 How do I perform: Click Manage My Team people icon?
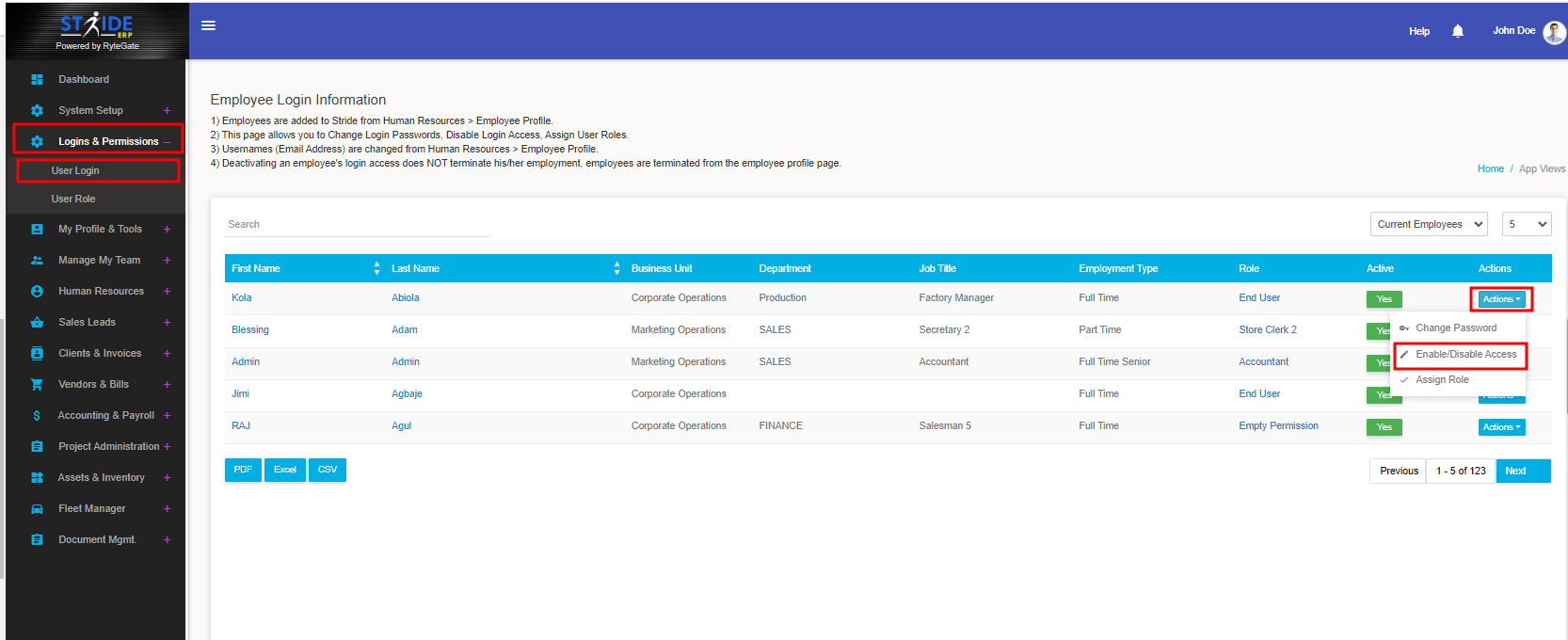[x=37, y=261]
